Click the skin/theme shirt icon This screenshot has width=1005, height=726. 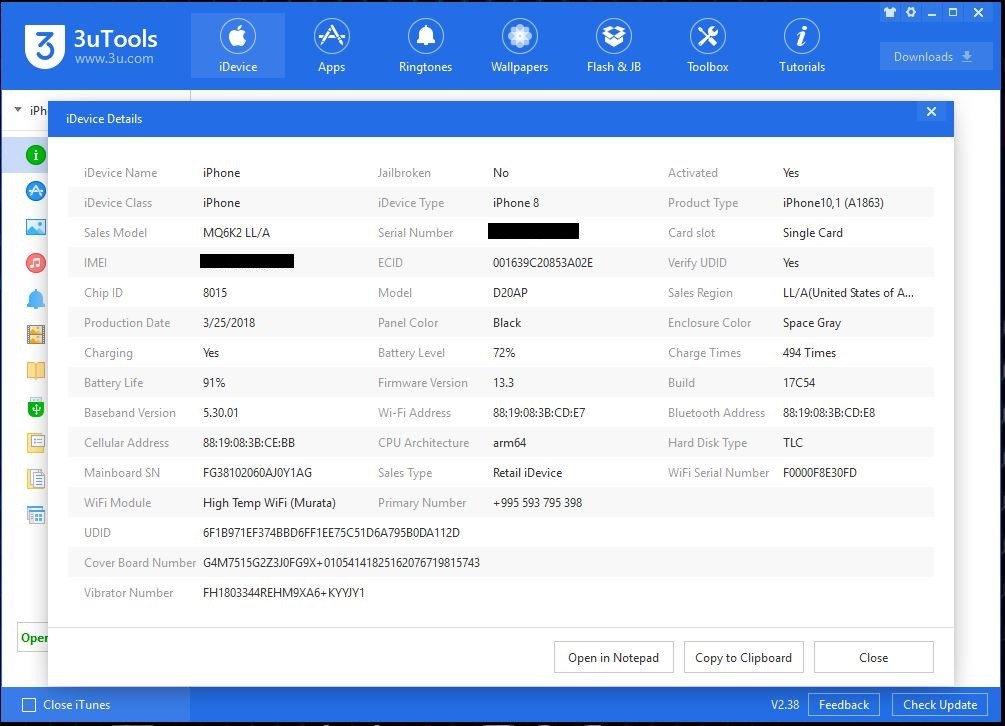[890, 13]
